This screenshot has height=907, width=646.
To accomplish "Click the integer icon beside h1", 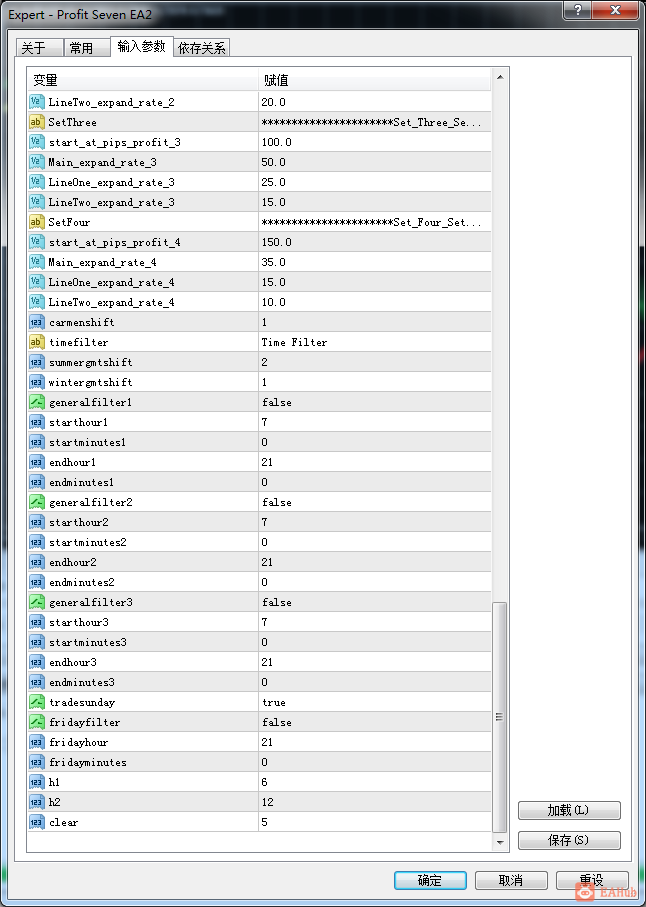I will click(x=36, y=782).
